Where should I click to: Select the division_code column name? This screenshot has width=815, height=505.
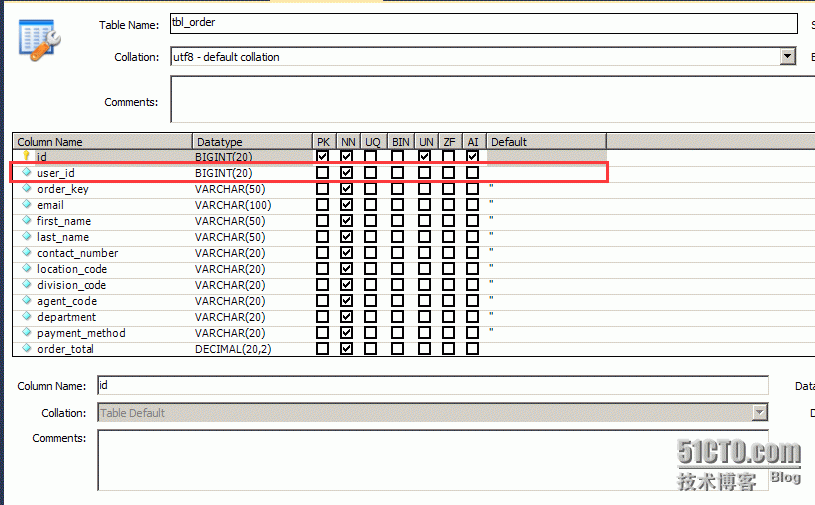pyautogui.click(x=71, y=285)
